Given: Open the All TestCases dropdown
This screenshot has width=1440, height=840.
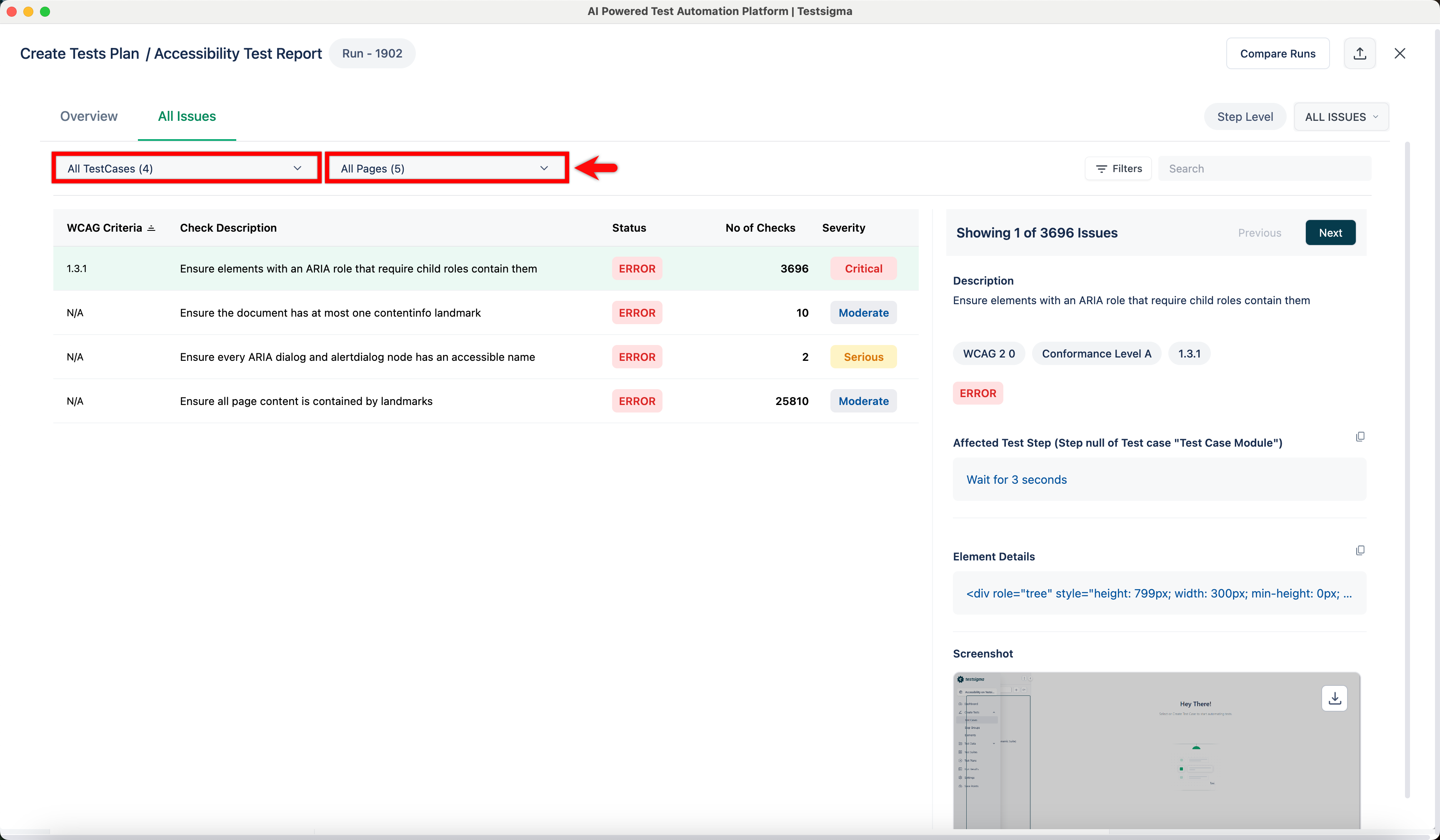Looking at the screenshot, I should pos(186,167).
